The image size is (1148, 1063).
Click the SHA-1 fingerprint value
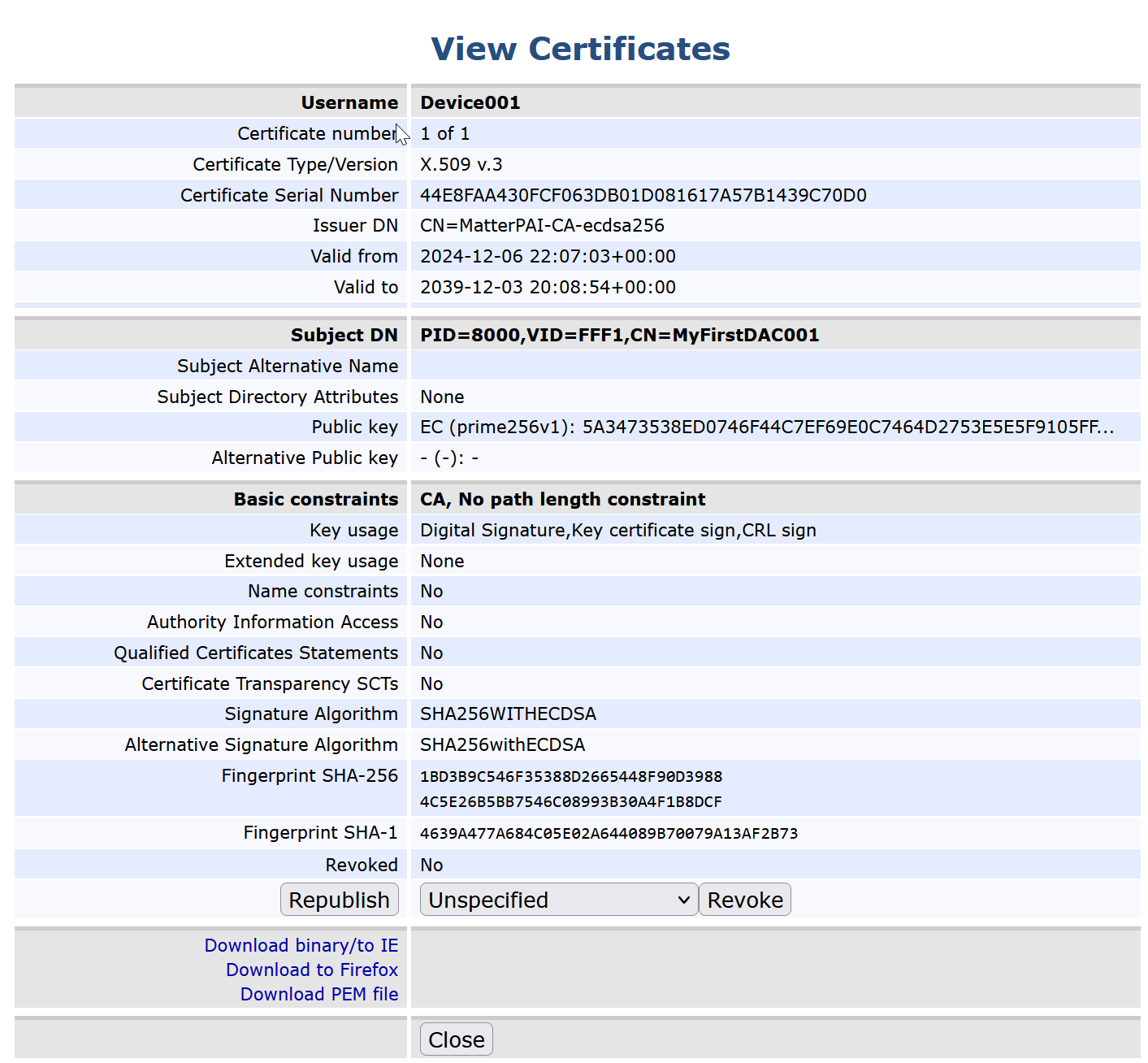coord(609,833)
